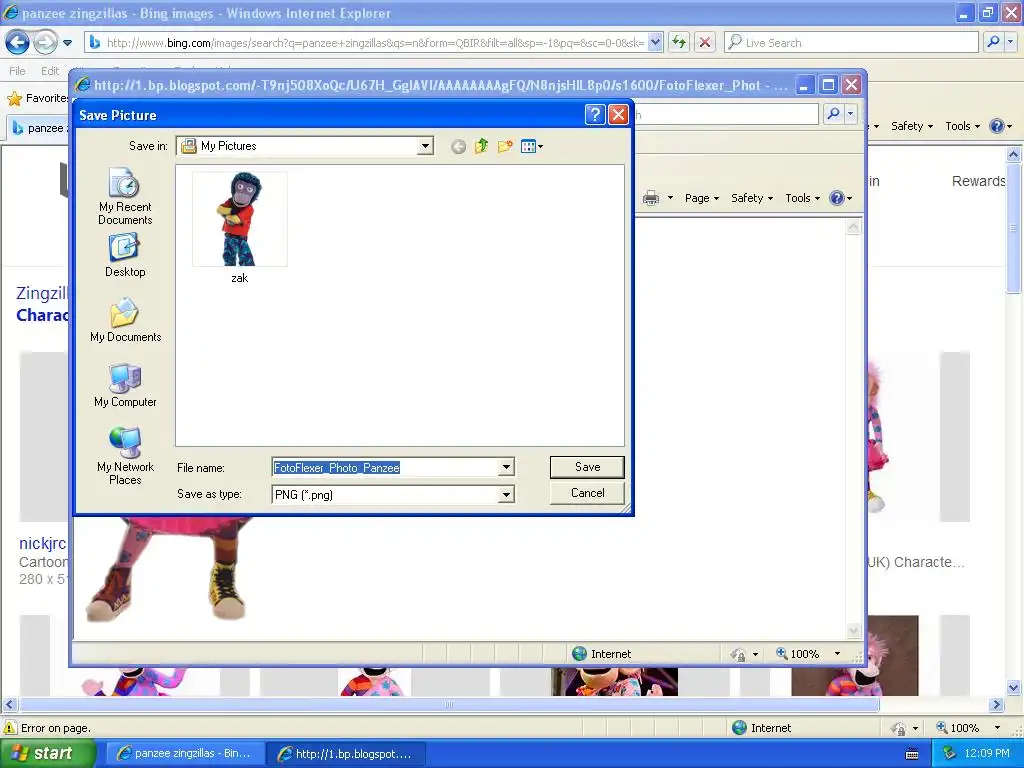The image size is (1024, 768).
Task: Open address bar dropdown arrow
Action: tap(655, 42)
